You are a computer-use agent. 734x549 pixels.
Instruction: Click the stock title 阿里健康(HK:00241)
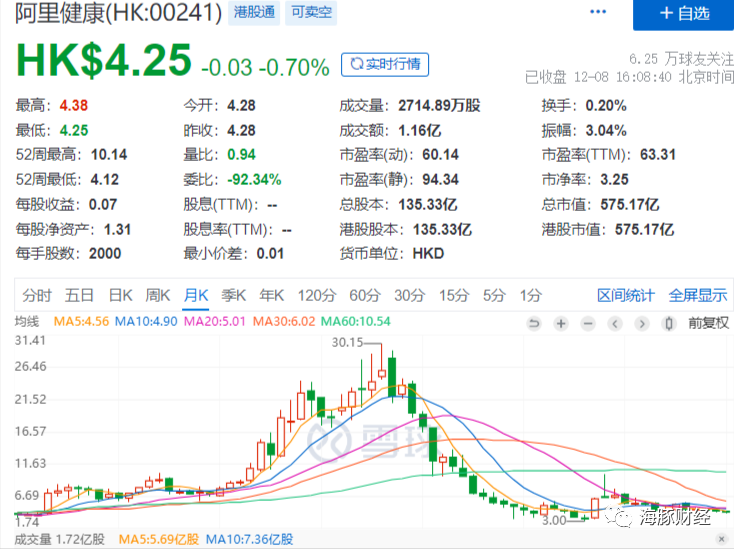click(x=118, y=13)
